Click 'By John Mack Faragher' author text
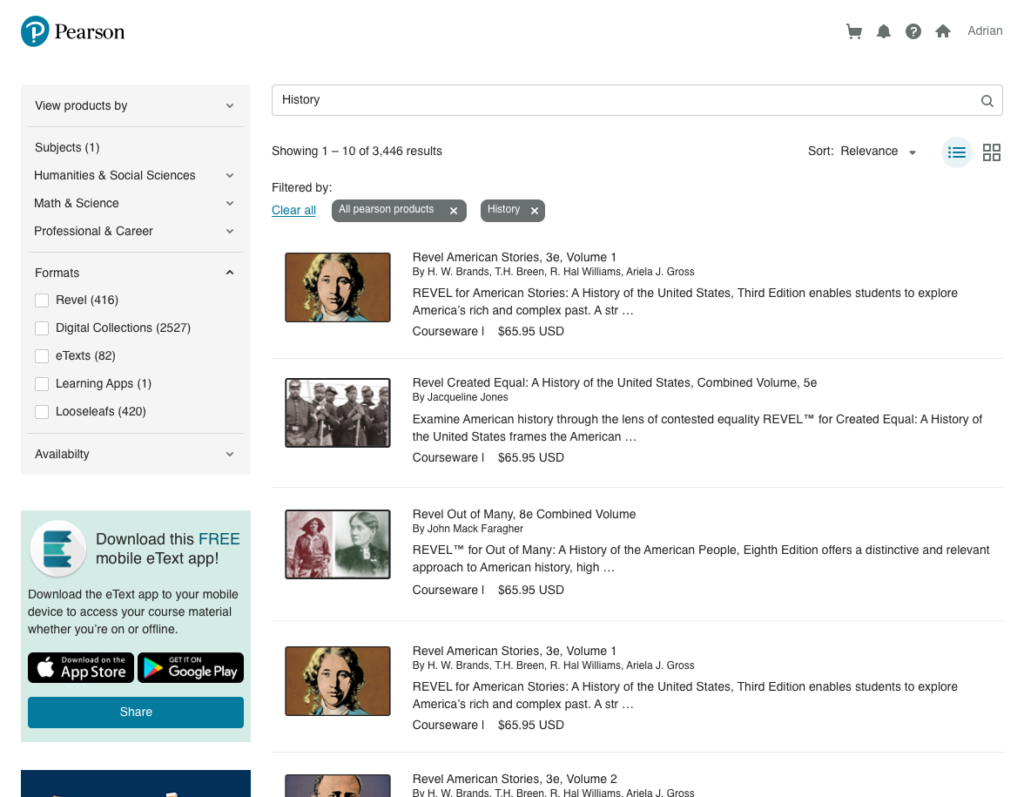The image size is (1024, 797). [x=468, y=529]
